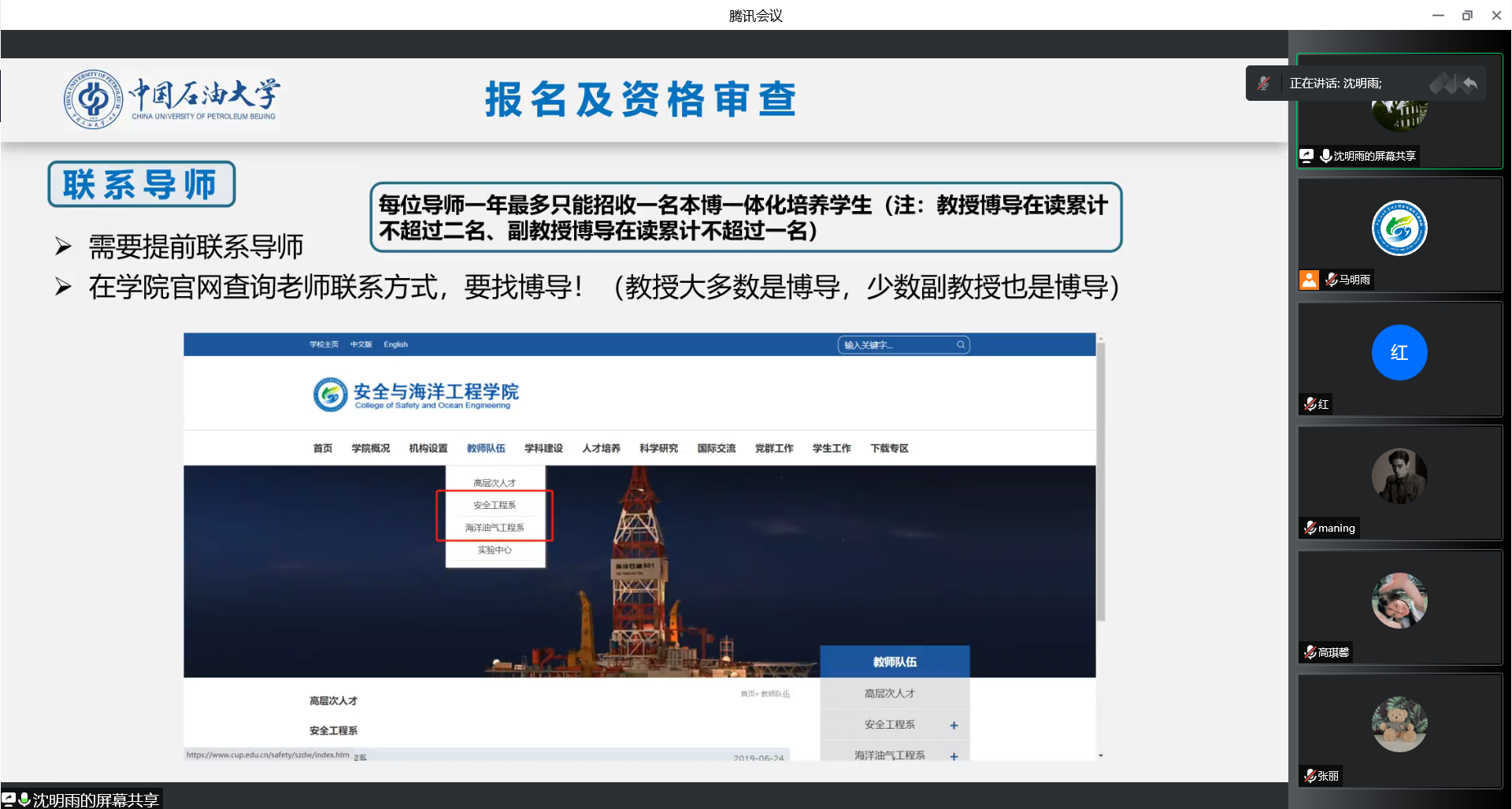Screen dimensions: 1512x809
Task: Click 高琪馨's profile avatar
Action: 1399,600
